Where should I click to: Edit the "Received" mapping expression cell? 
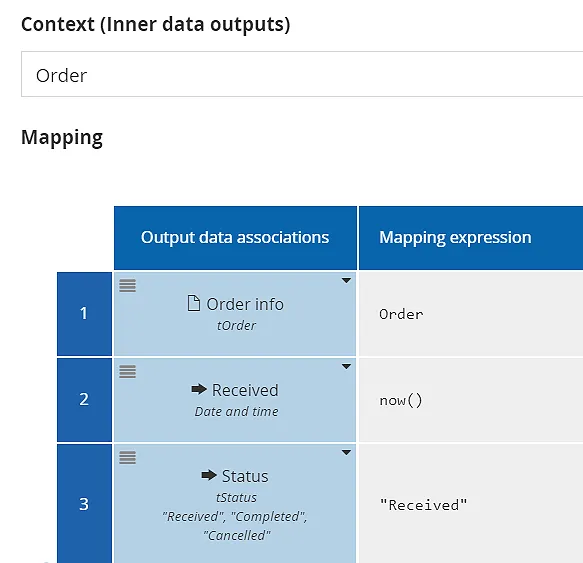[x=471, y=504]
